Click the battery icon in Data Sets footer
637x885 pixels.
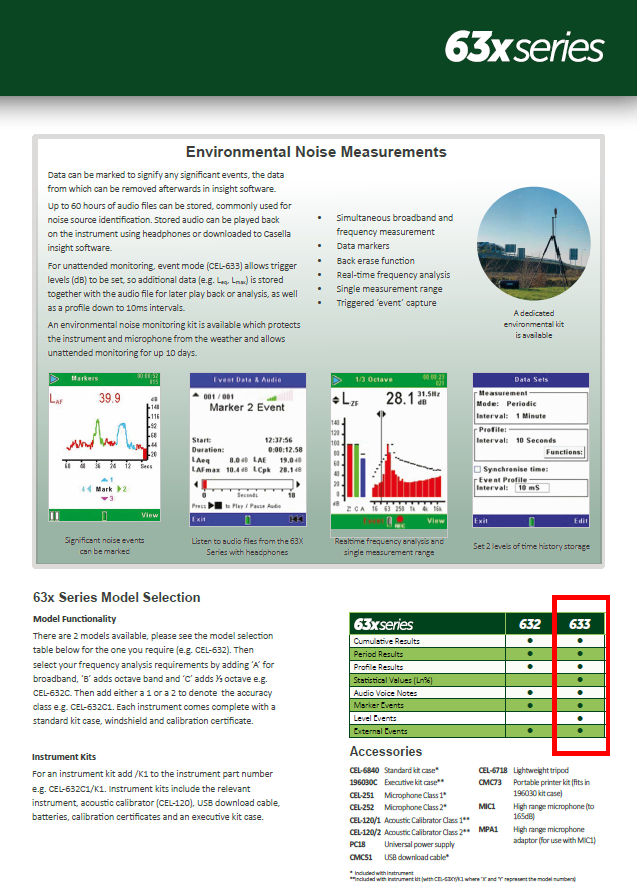coord(531,521)
